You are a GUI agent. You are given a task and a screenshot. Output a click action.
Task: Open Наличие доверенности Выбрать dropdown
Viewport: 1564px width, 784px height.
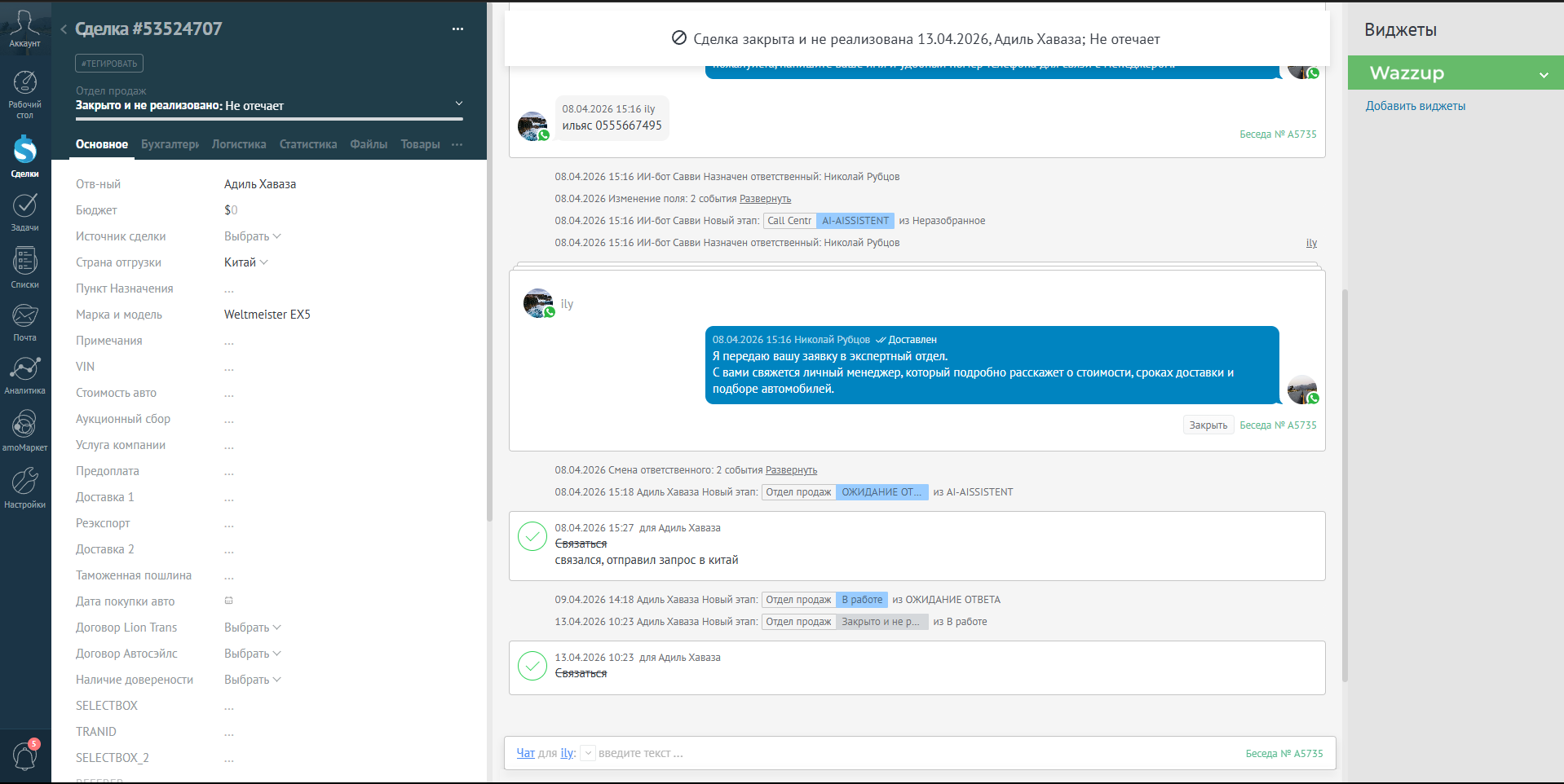coord(252,680)
